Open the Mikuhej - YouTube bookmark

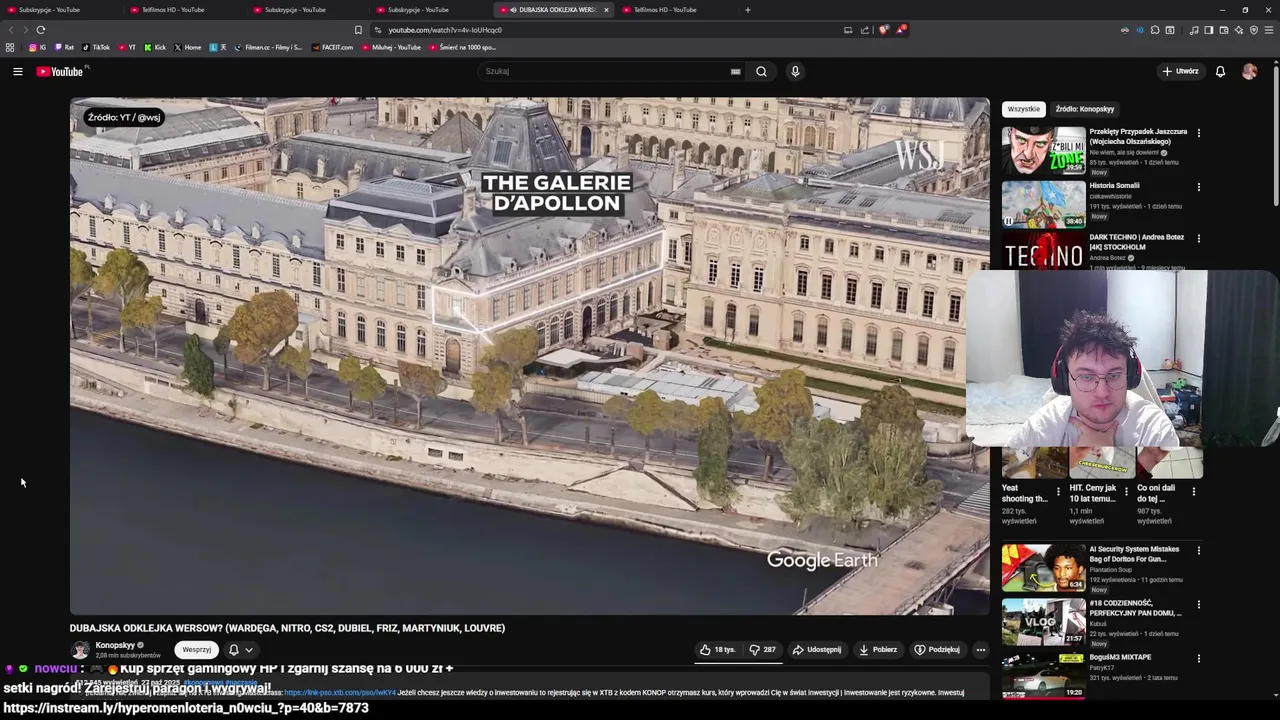pyautogui.click(x=391, y=47)
